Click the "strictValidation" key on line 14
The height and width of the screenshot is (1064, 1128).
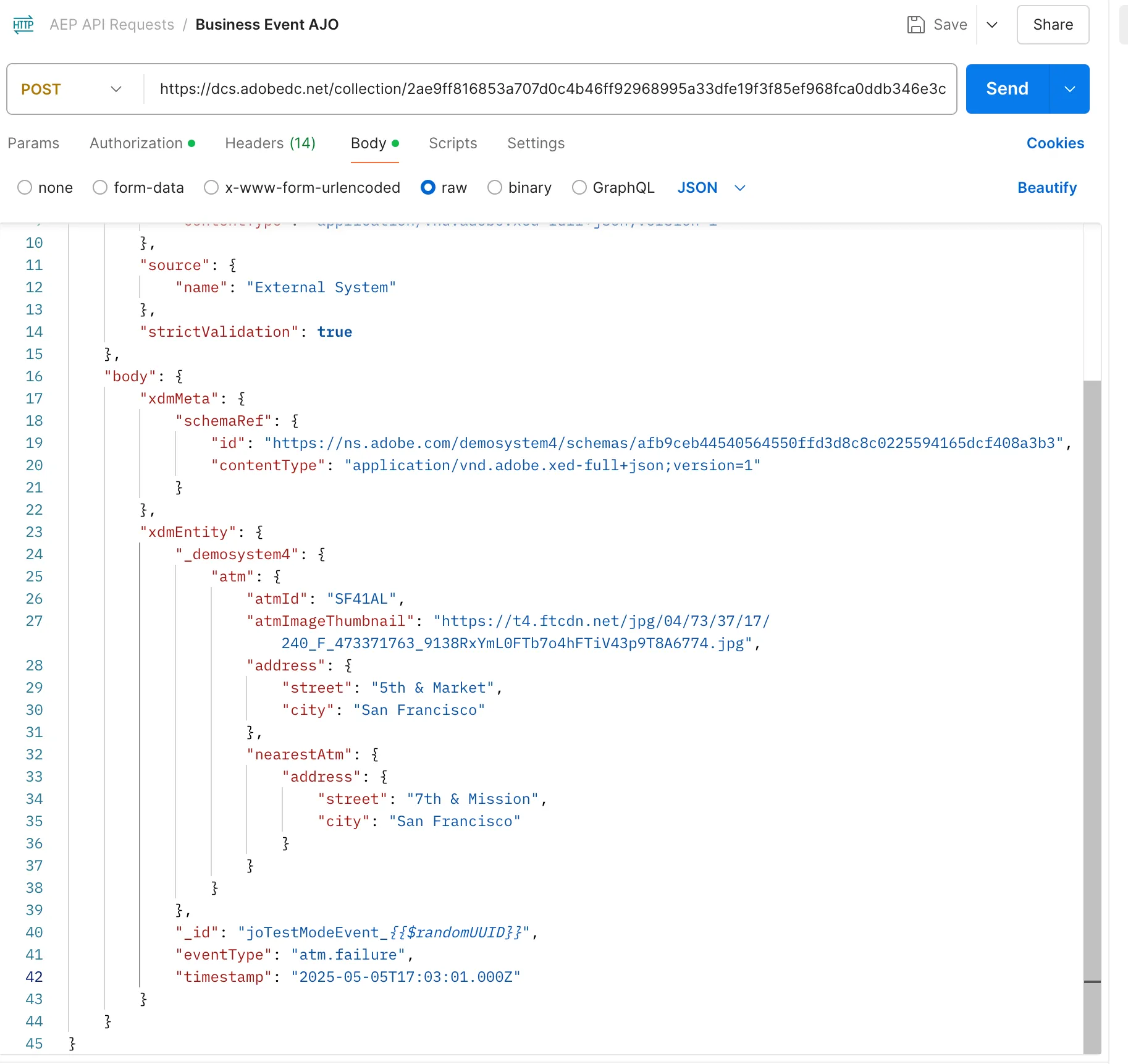219,332
